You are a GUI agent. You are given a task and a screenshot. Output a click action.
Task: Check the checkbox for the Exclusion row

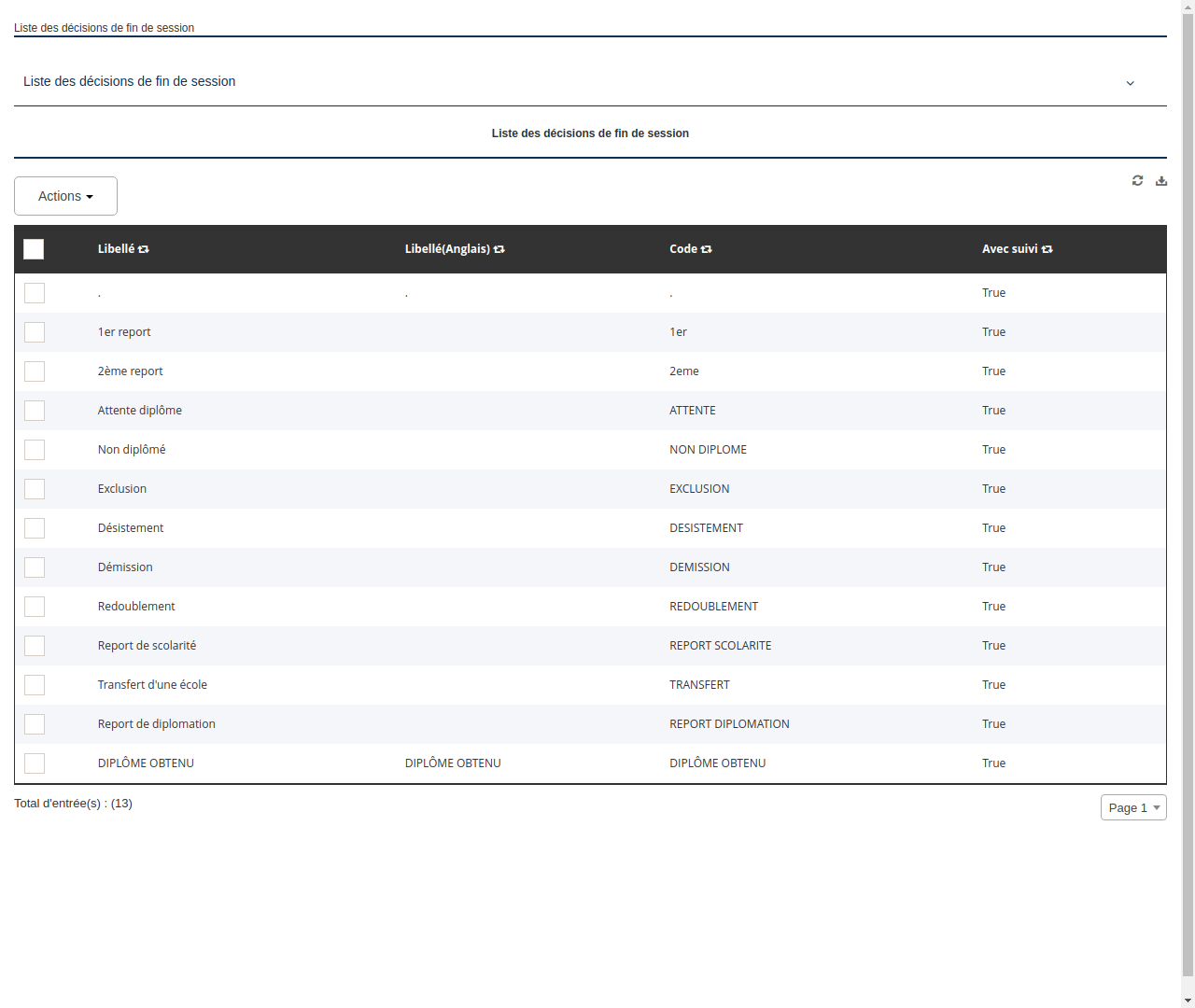click(x=35, y=489)
